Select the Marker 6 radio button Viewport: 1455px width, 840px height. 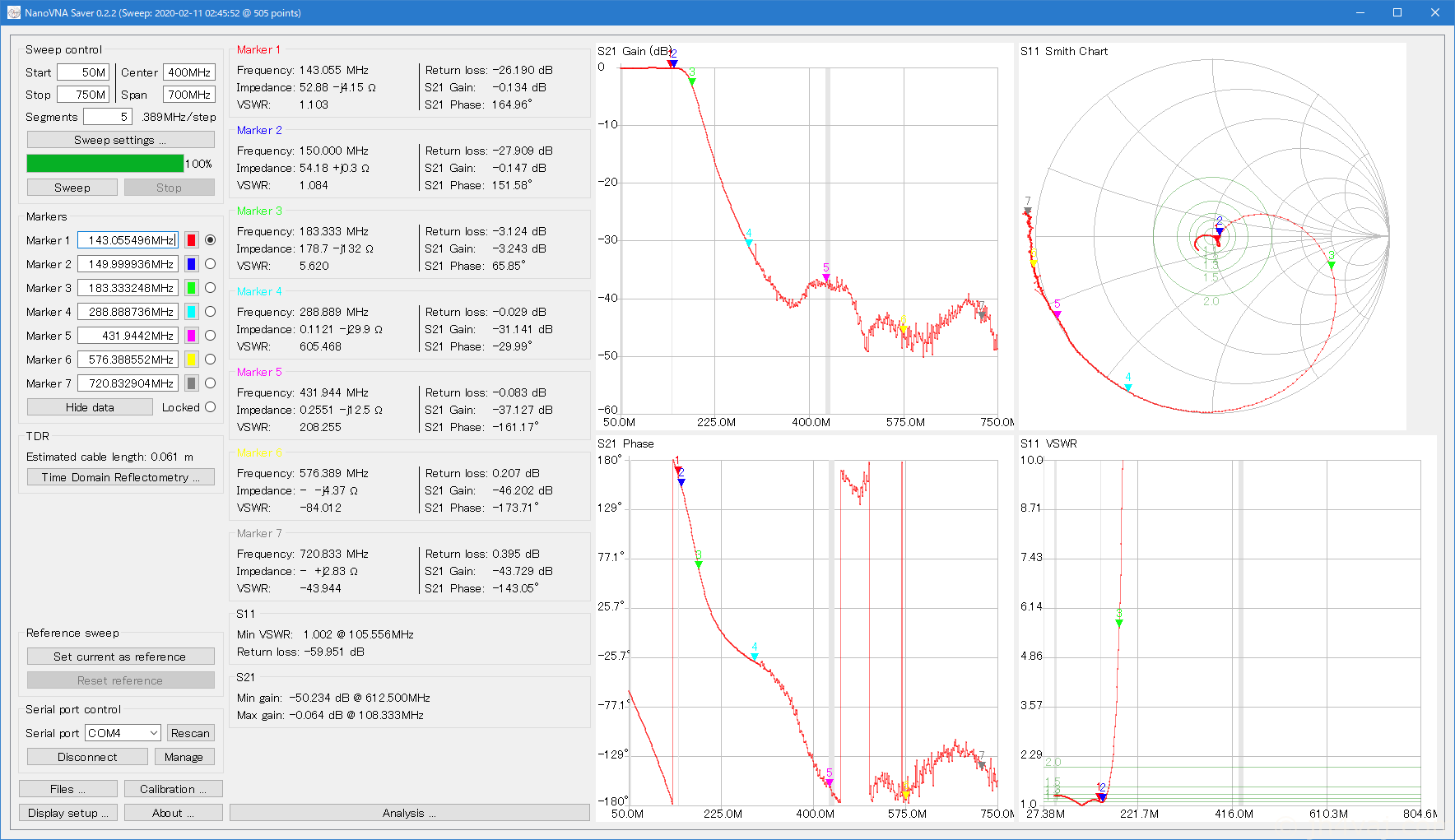[210, 360]
